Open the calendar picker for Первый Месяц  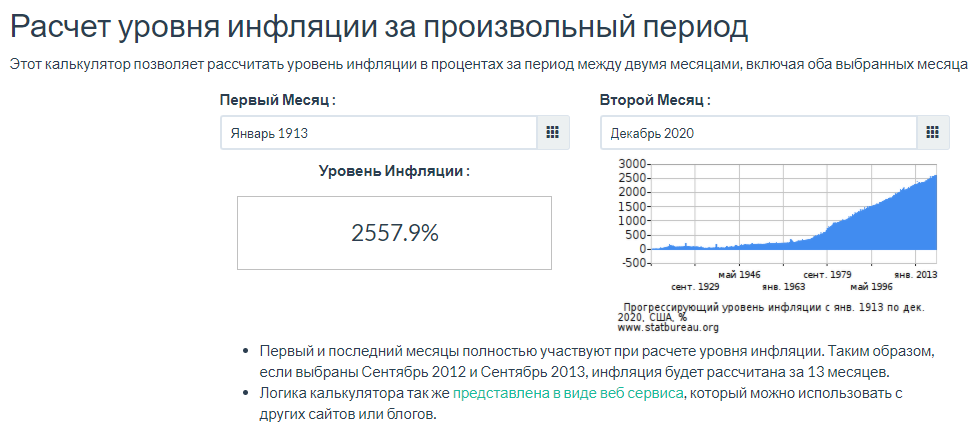tap(552, 132)
